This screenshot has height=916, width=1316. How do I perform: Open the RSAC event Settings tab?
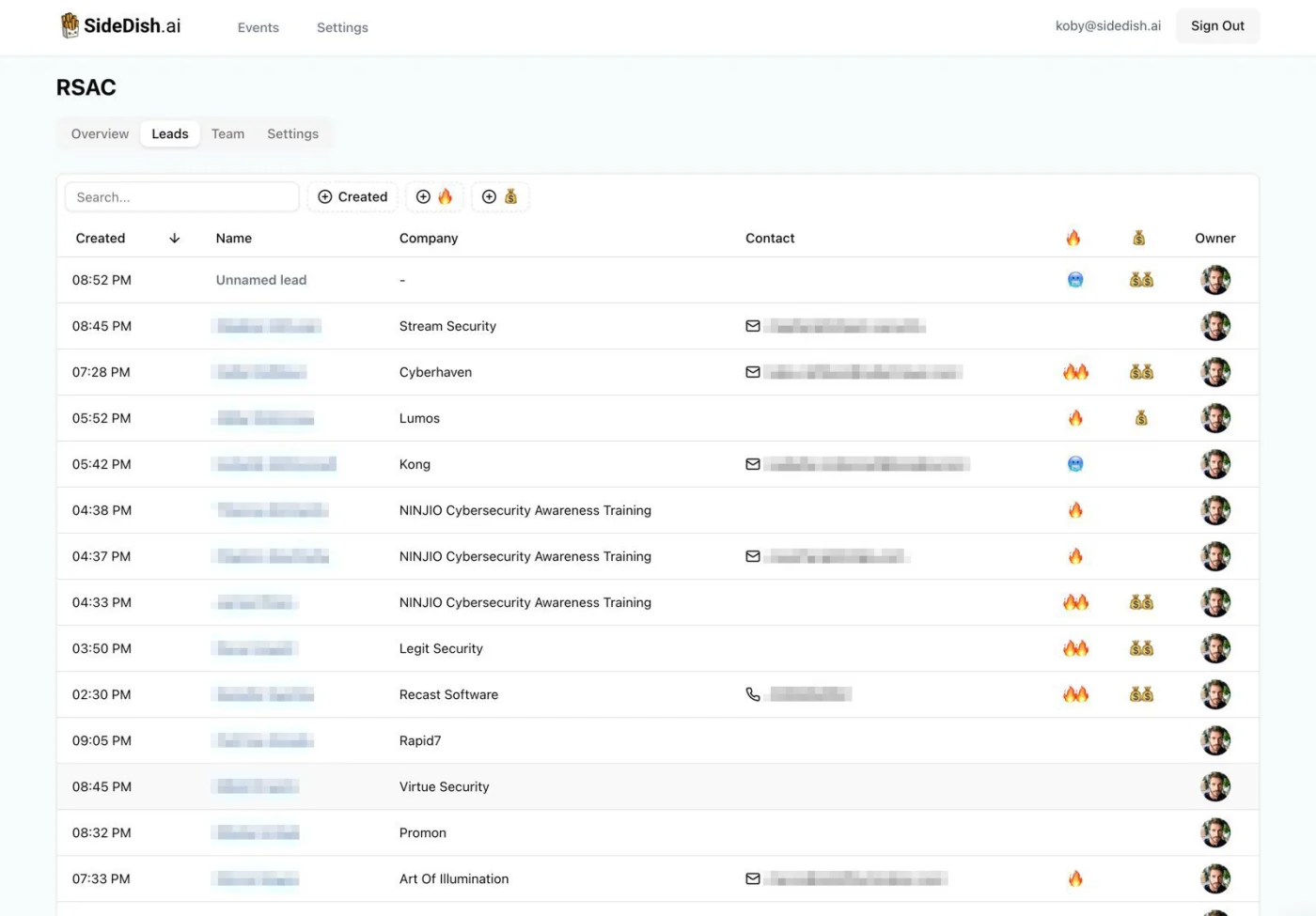[x=292, y=133]
